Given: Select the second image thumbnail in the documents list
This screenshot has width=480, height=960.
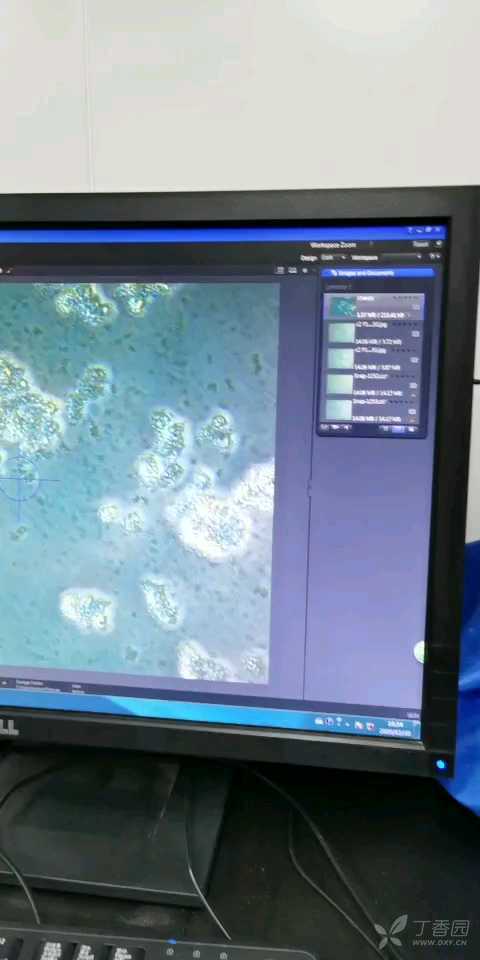Looking at the screenshot, I should click(342, 332).
